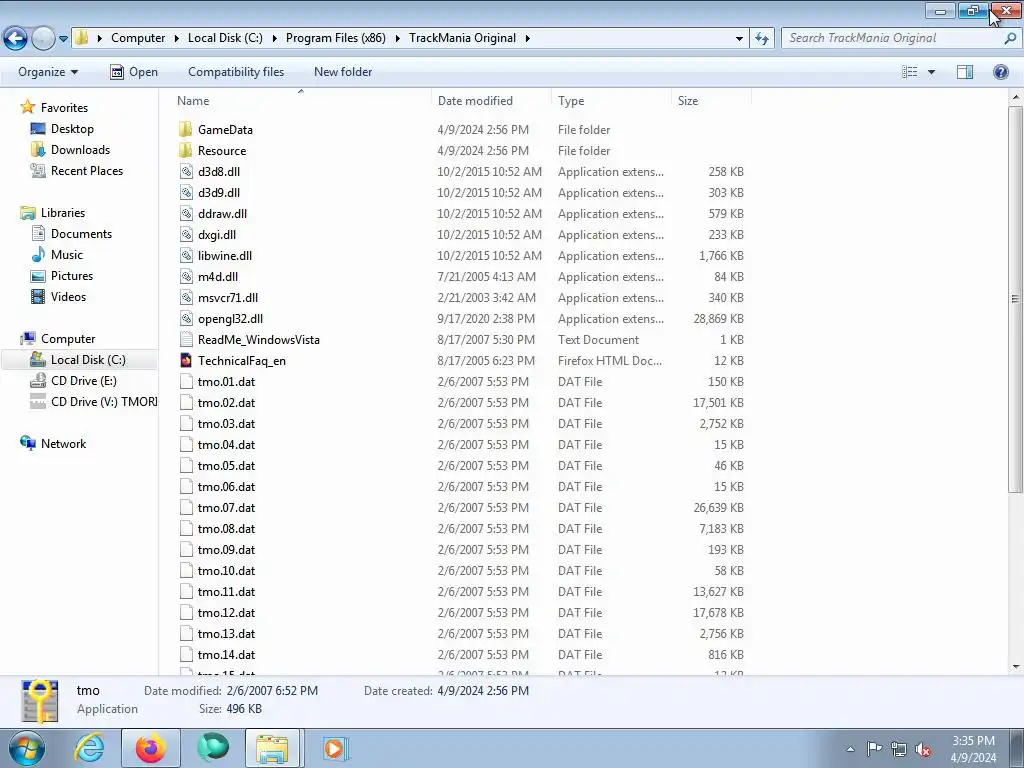The width and height of the screenshot is (1024, 768).
Task: Select Program Files (x86) breadcrumb
Action: 336,38
